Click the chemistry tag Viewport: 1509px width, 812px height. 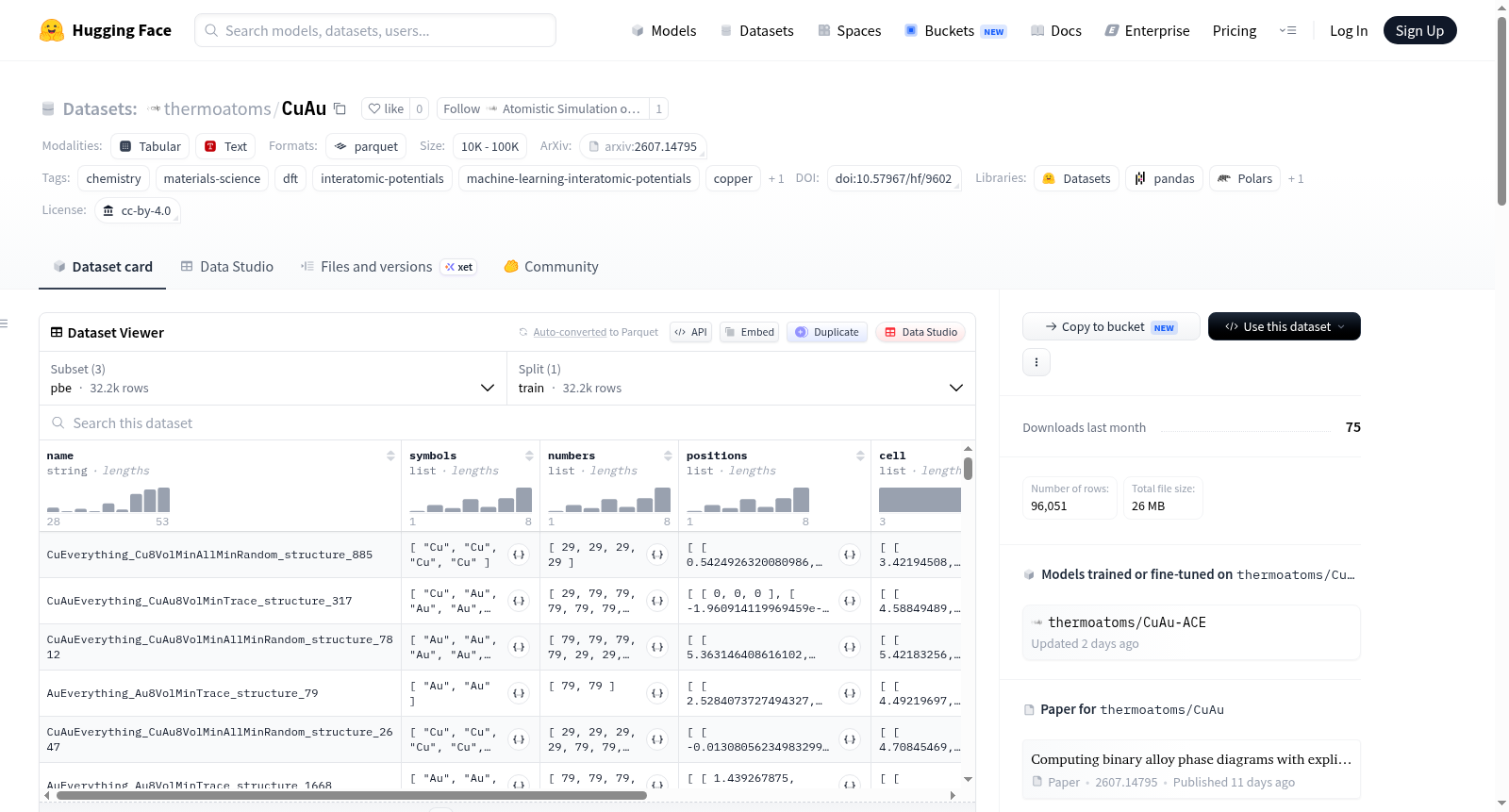[x=113, y=178]
